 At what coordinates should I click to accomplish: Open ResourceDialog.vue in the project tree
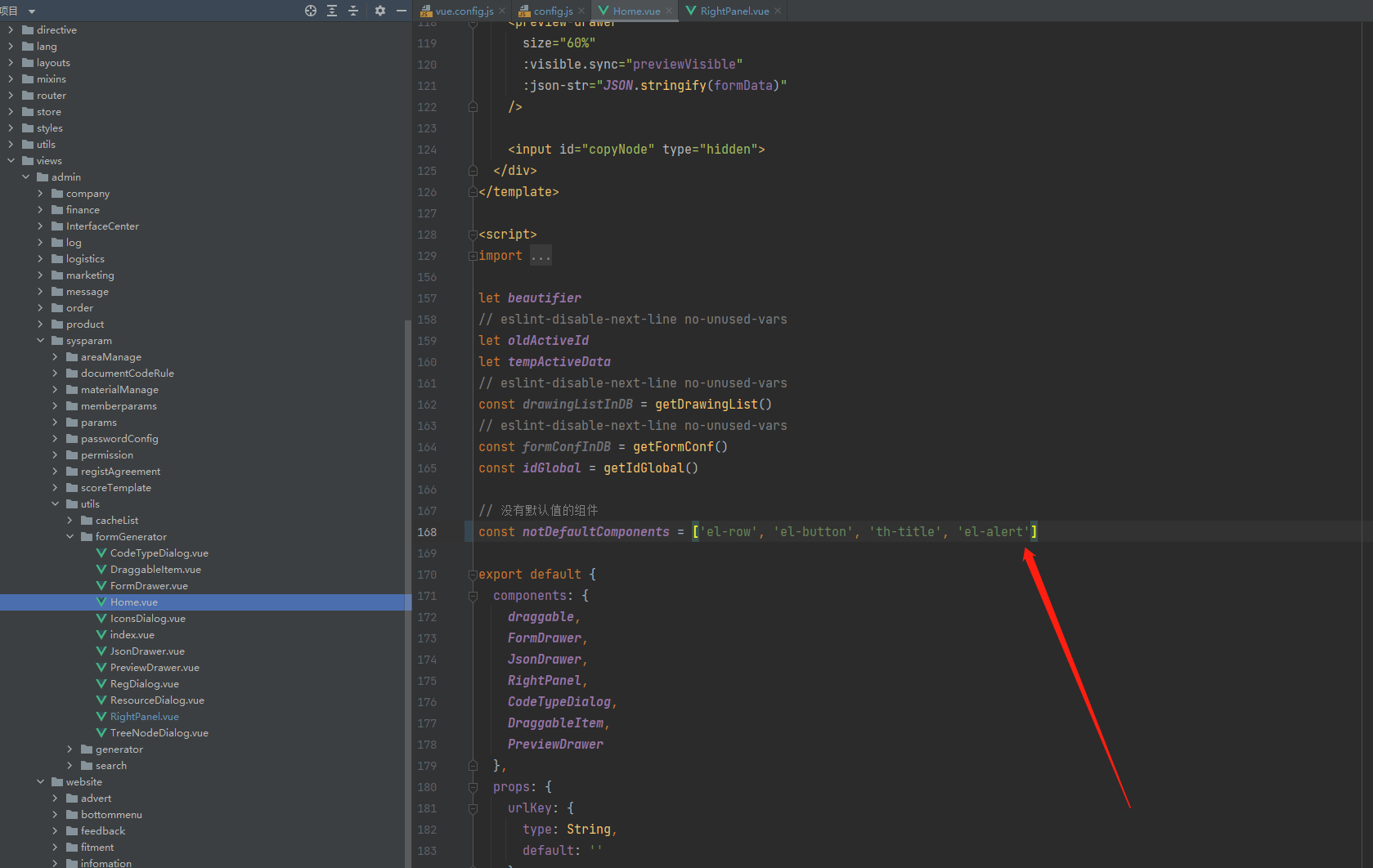[157, 700]
